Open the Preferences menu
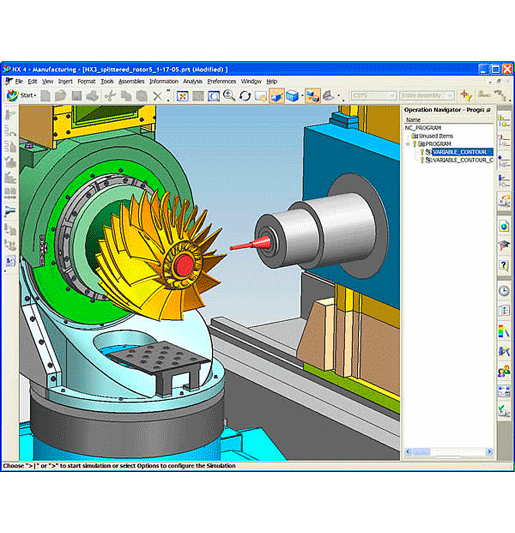Image resolution: width=515 pixels, height=533 pixels. coord(222,81)
